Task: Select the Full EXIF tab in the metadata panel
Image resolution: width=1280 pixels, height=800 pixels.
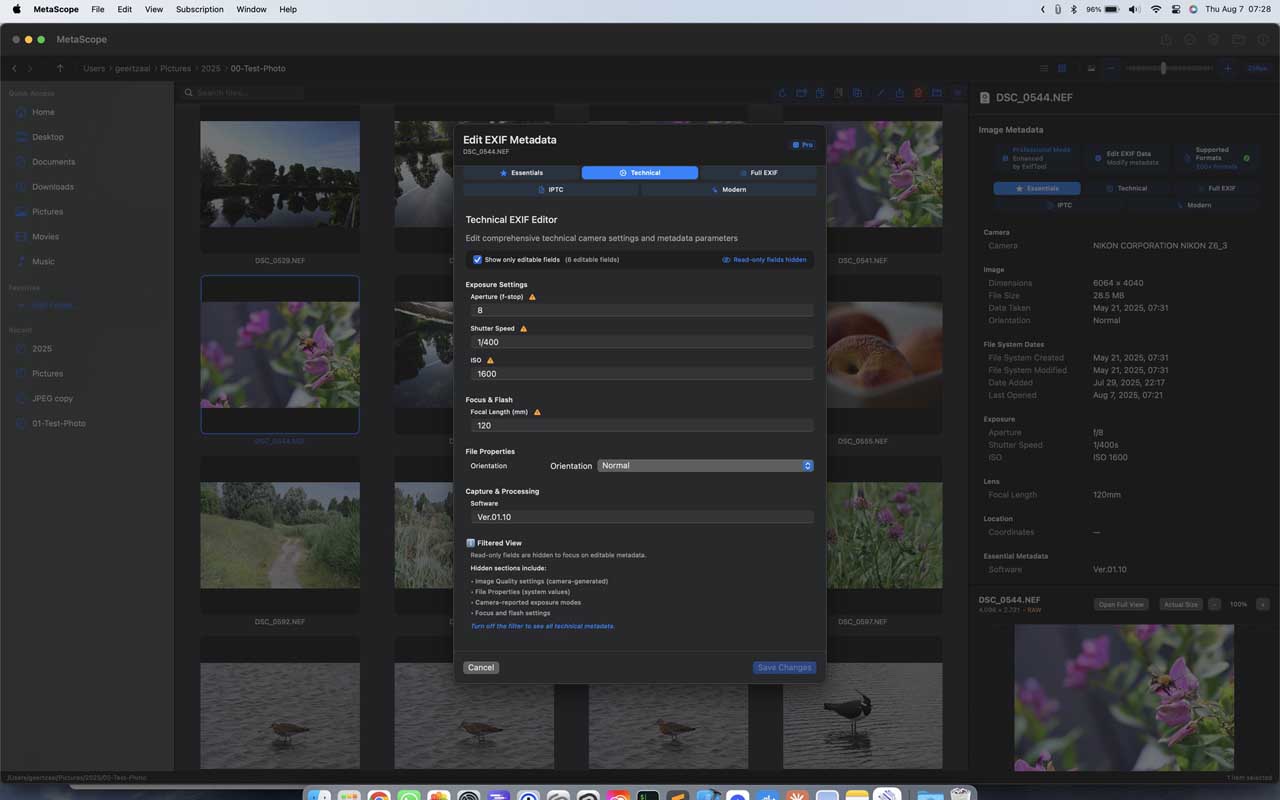Action: pos(1215,188)
